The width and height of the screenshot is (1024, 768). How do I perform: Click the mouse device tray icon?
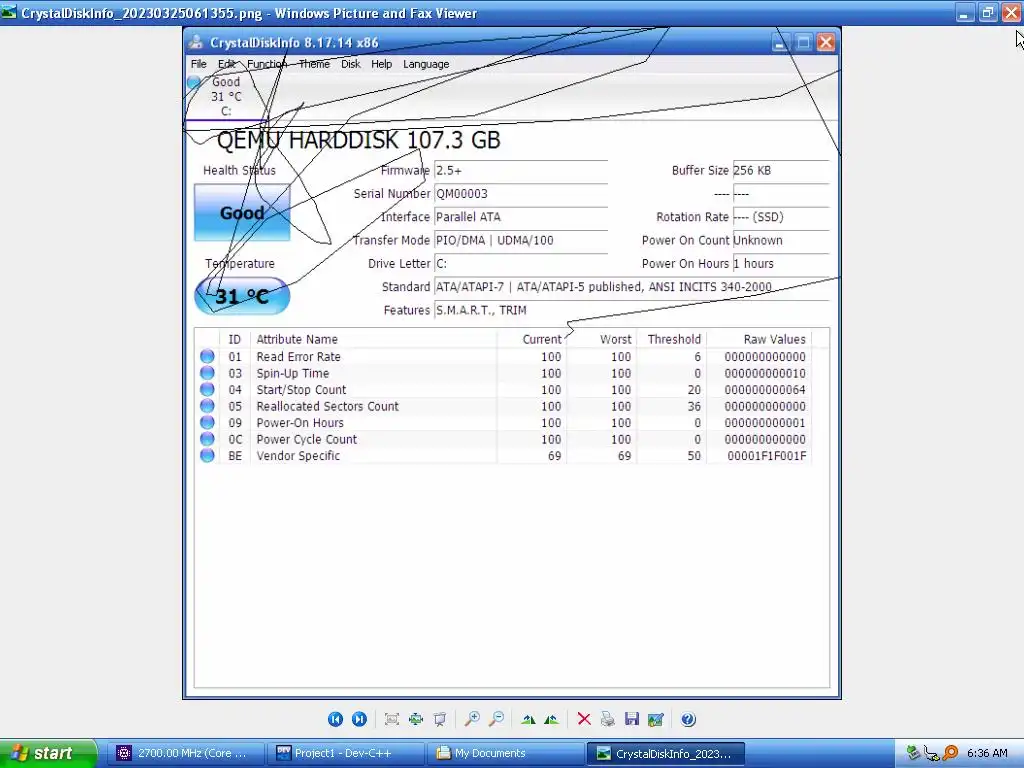(931, 753)
